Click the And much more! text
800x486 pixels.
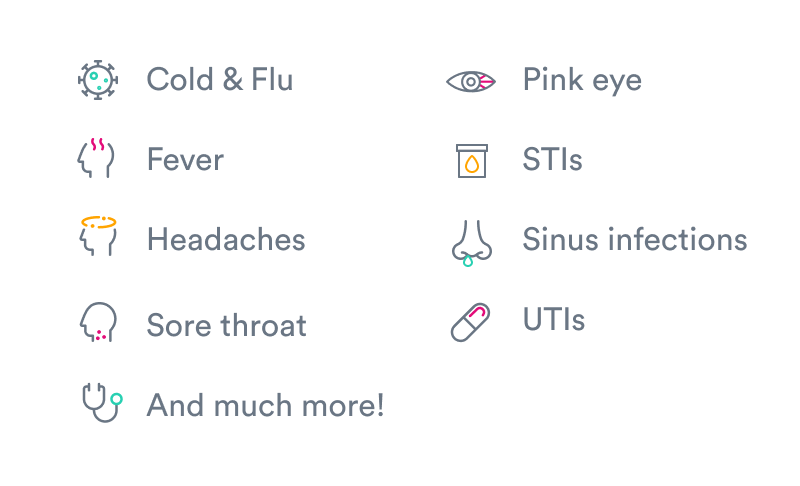point(265,405)
